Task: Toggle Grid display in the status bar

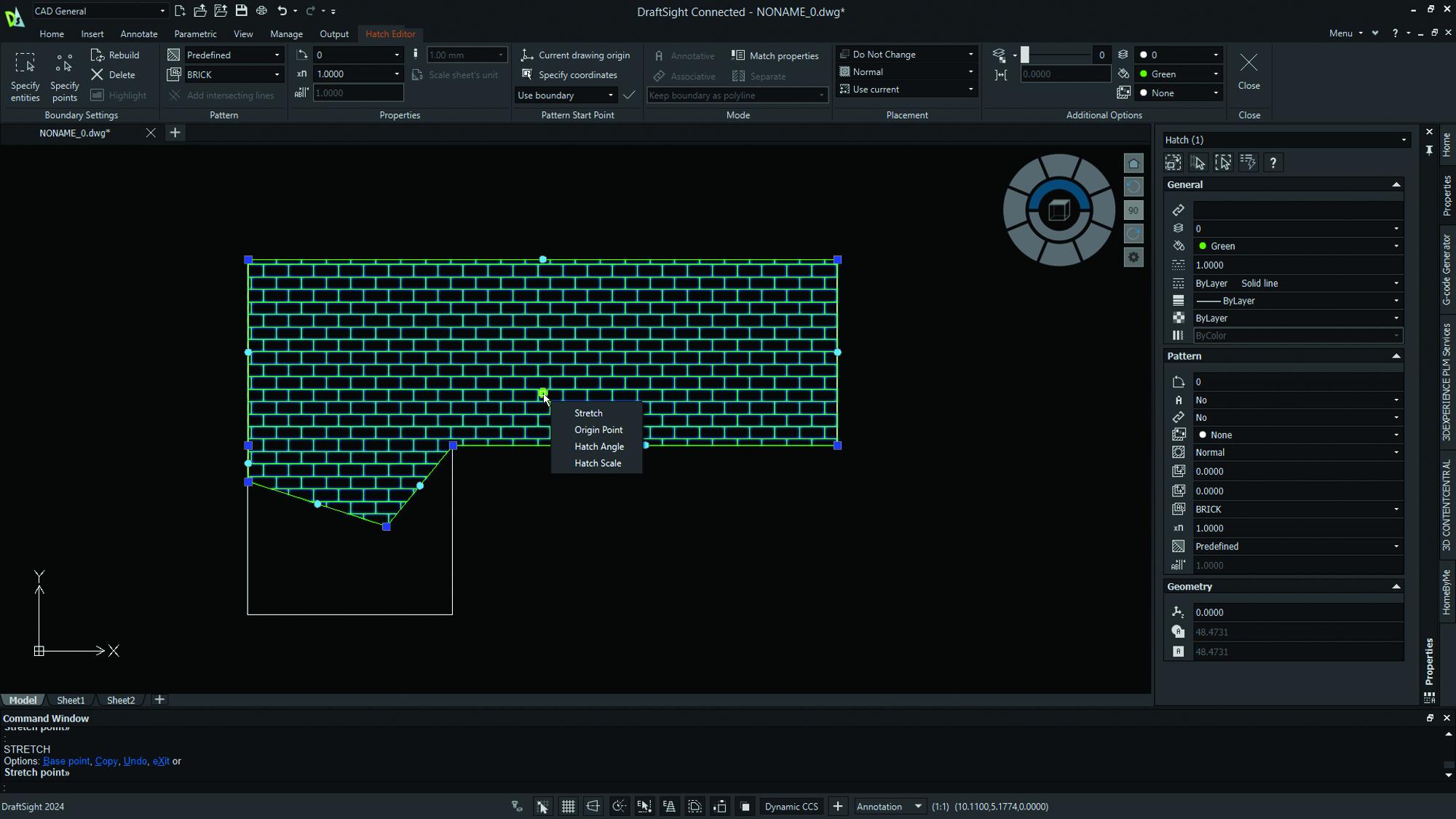Action: pyautogui.click(x=568, y=806)
